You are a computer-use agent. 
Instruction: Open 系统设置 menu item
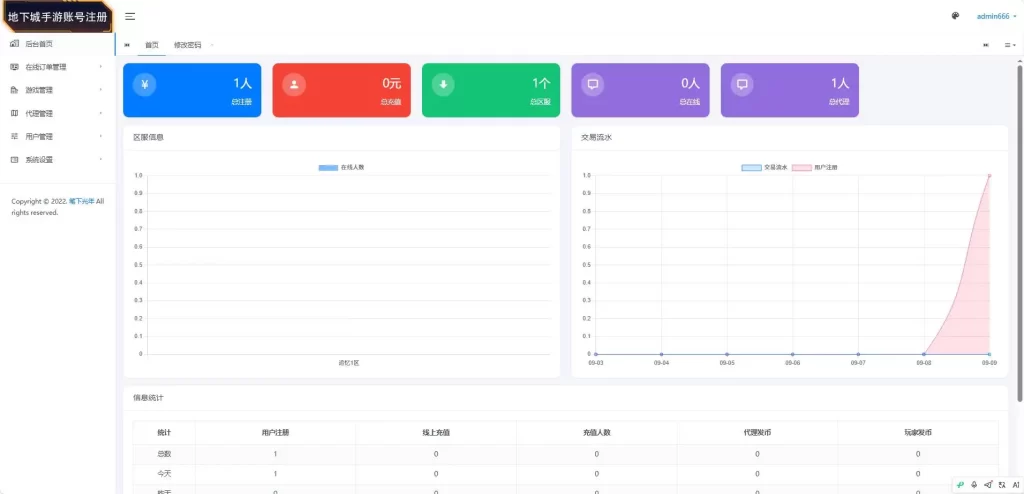click(57, 159)
